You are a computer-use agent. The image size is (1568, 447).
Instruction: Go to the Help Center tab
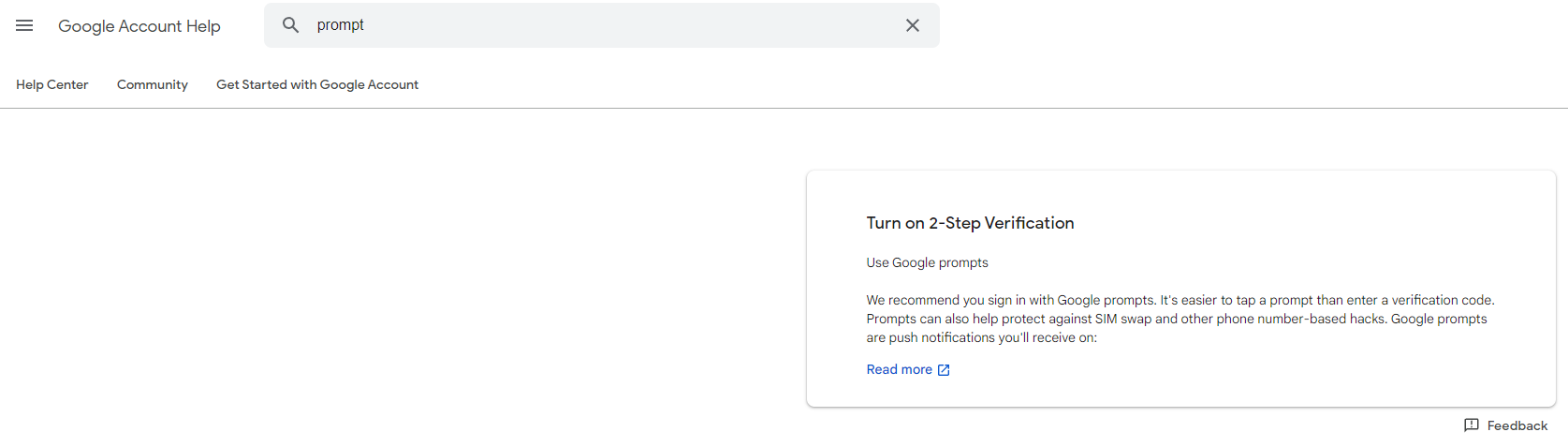(52, 84)
